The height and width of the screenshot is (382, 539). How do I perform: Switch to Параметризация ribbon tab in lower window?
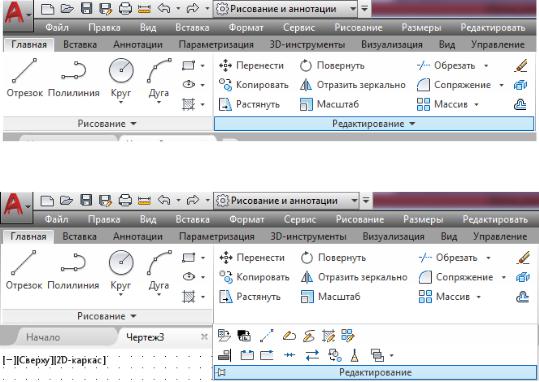(x=217, y=237)
